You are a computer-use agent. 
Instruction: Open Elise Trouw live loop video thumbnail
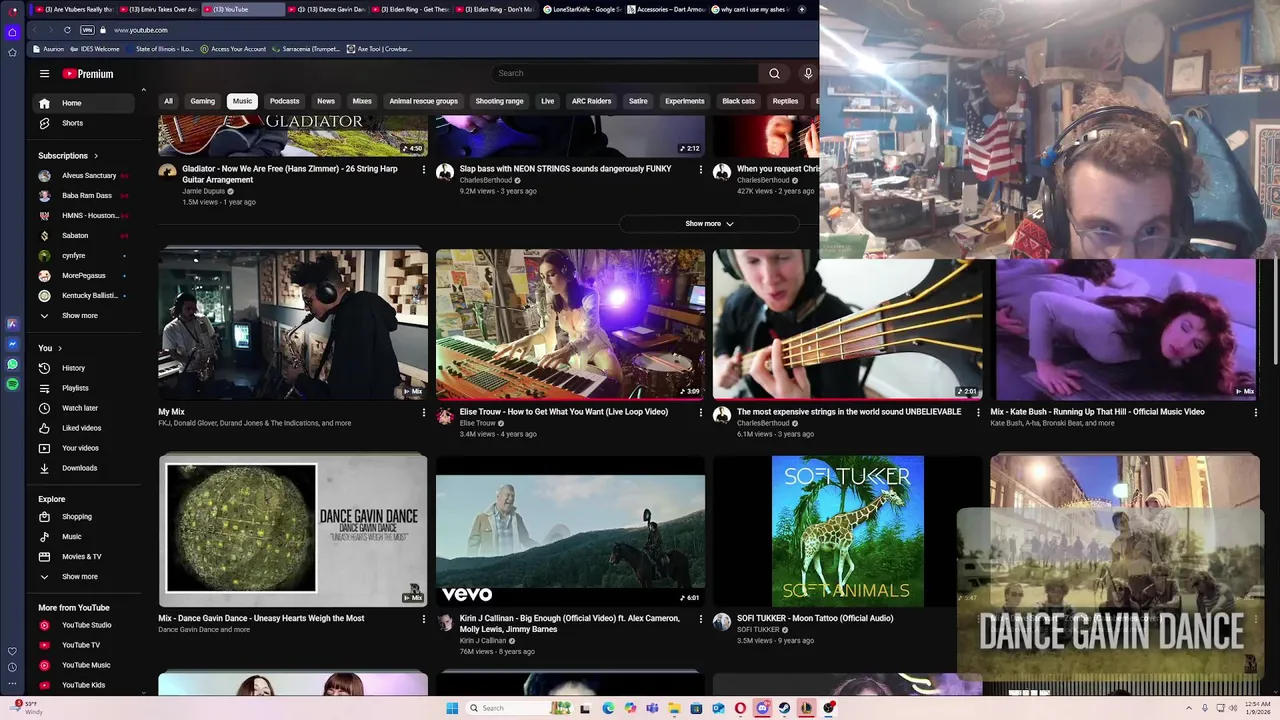[570, 324]
